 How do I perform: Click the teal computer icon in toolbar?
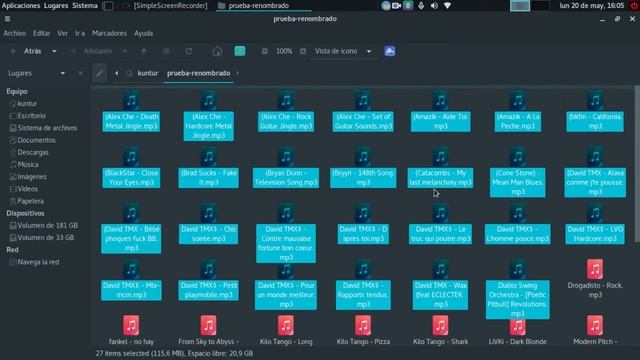240,51
